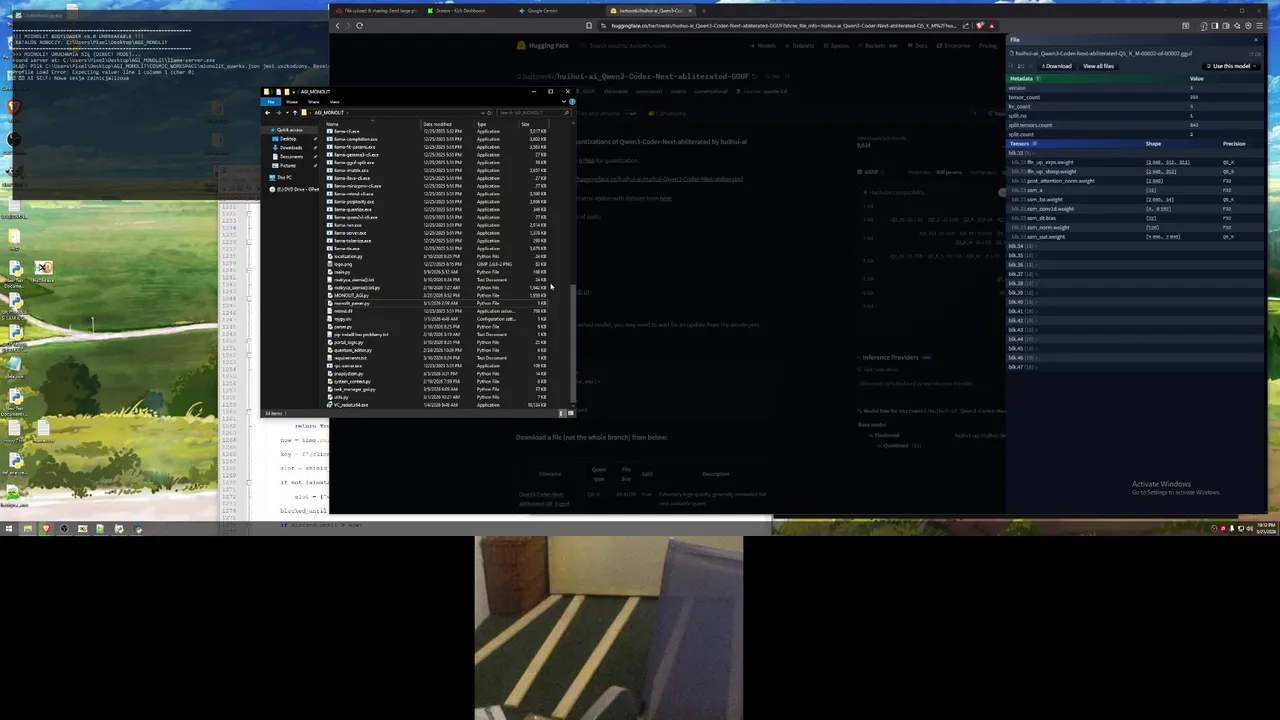Open the Share tab in Explorer ribbon

point(314,102)
